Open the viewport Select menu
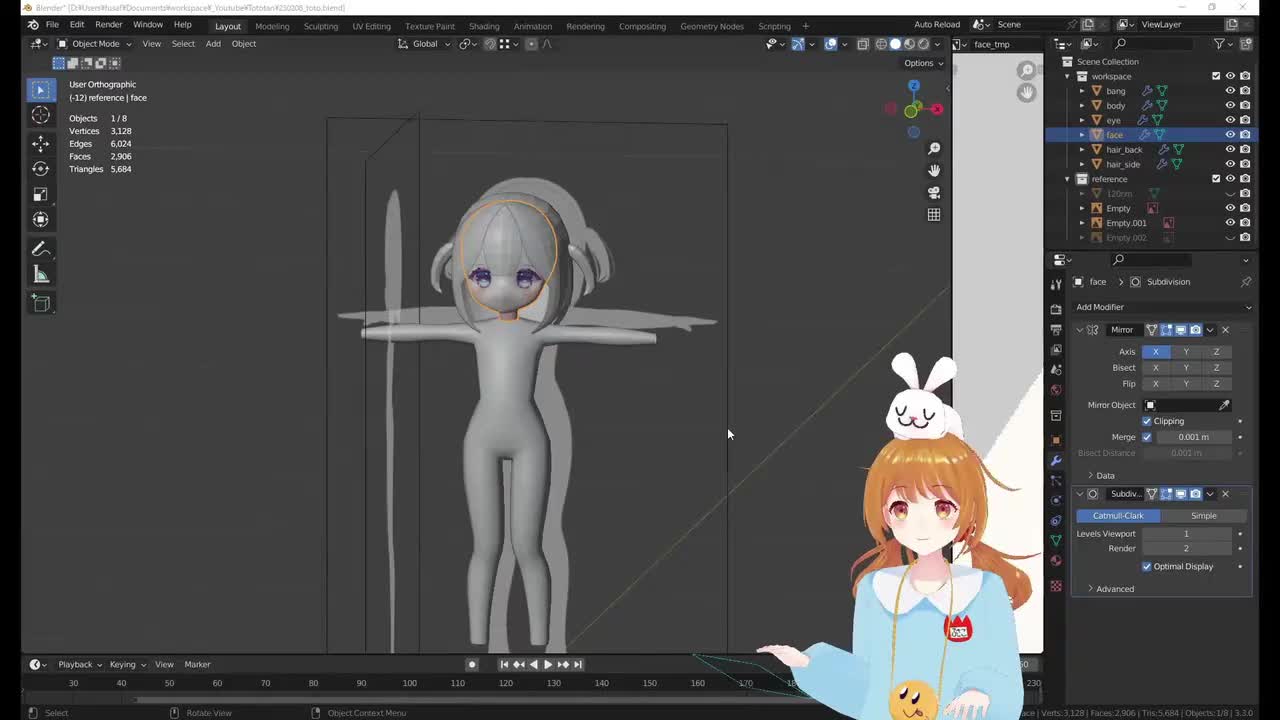This screenshot has width=1280, height=720. [183, 44]
